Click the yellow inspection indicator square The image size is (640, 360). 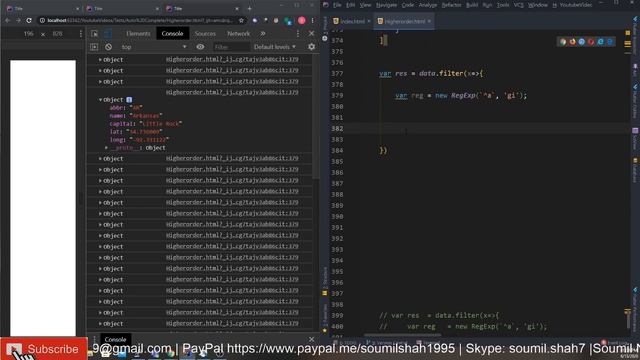[x=627, y=33]
